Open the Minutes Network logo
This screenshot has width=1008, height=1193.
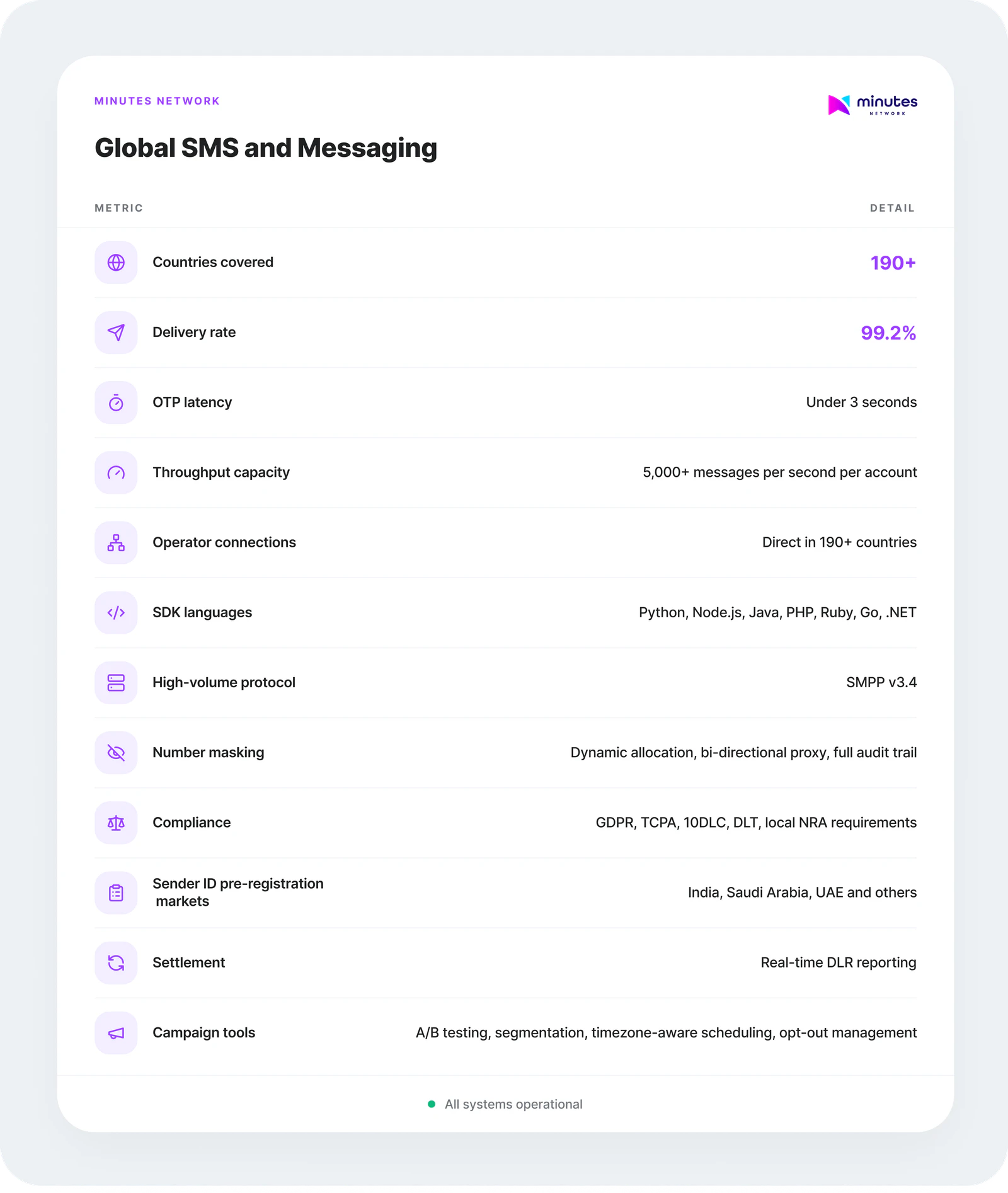click(873, 105)
